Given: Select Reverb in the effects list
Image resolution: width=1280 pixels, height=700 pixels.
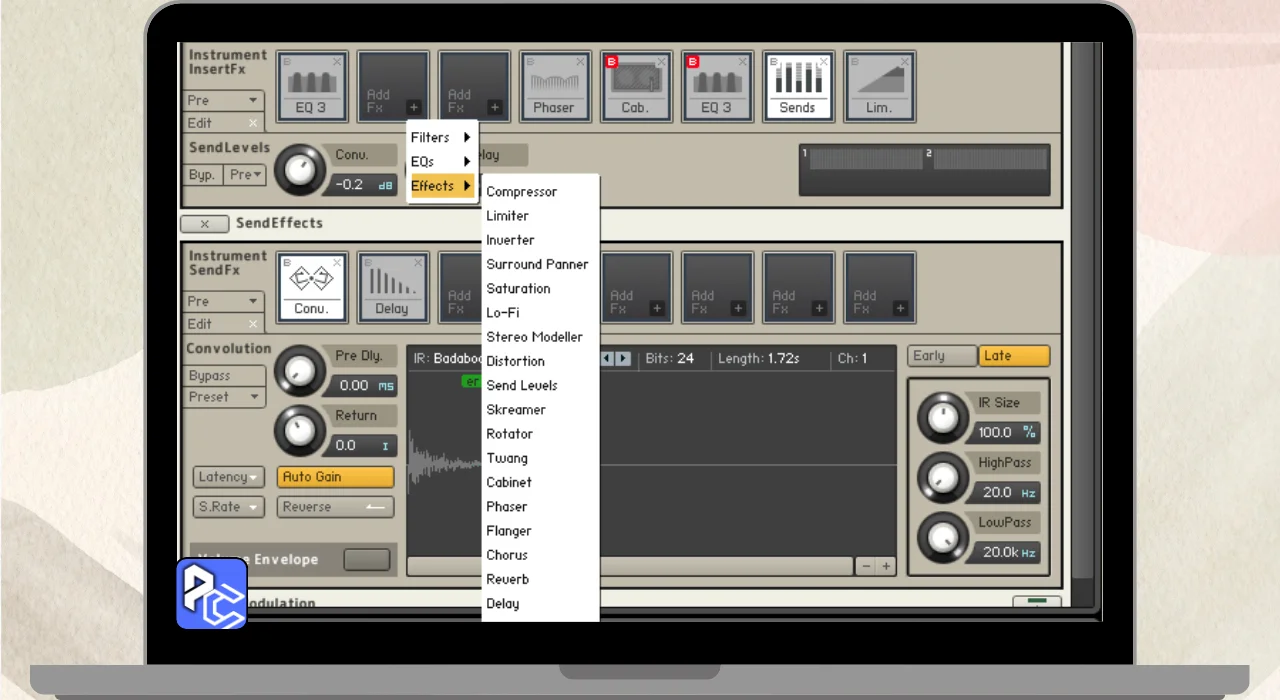Looking at the screenshot, I should click(507, 580).
